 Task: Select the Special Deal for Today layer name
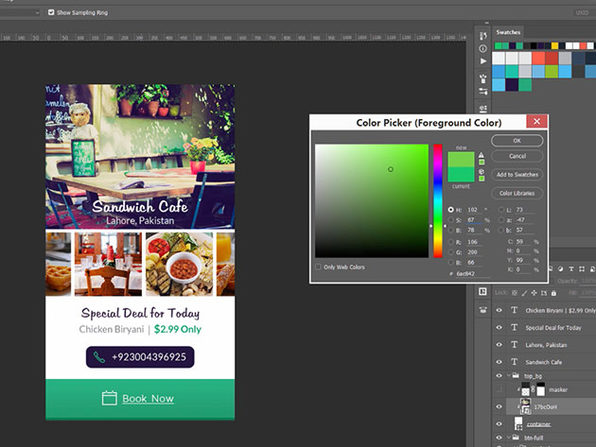(553, 328)
